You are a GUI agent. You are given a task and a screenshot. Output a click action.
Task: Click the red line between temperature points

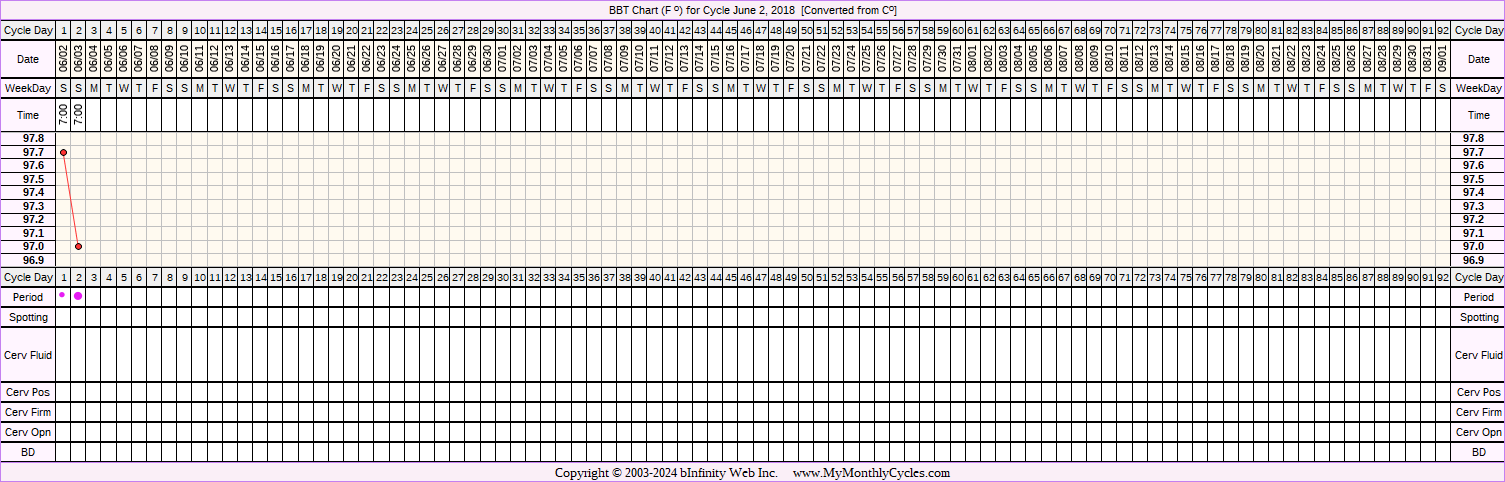coord(70,199)
